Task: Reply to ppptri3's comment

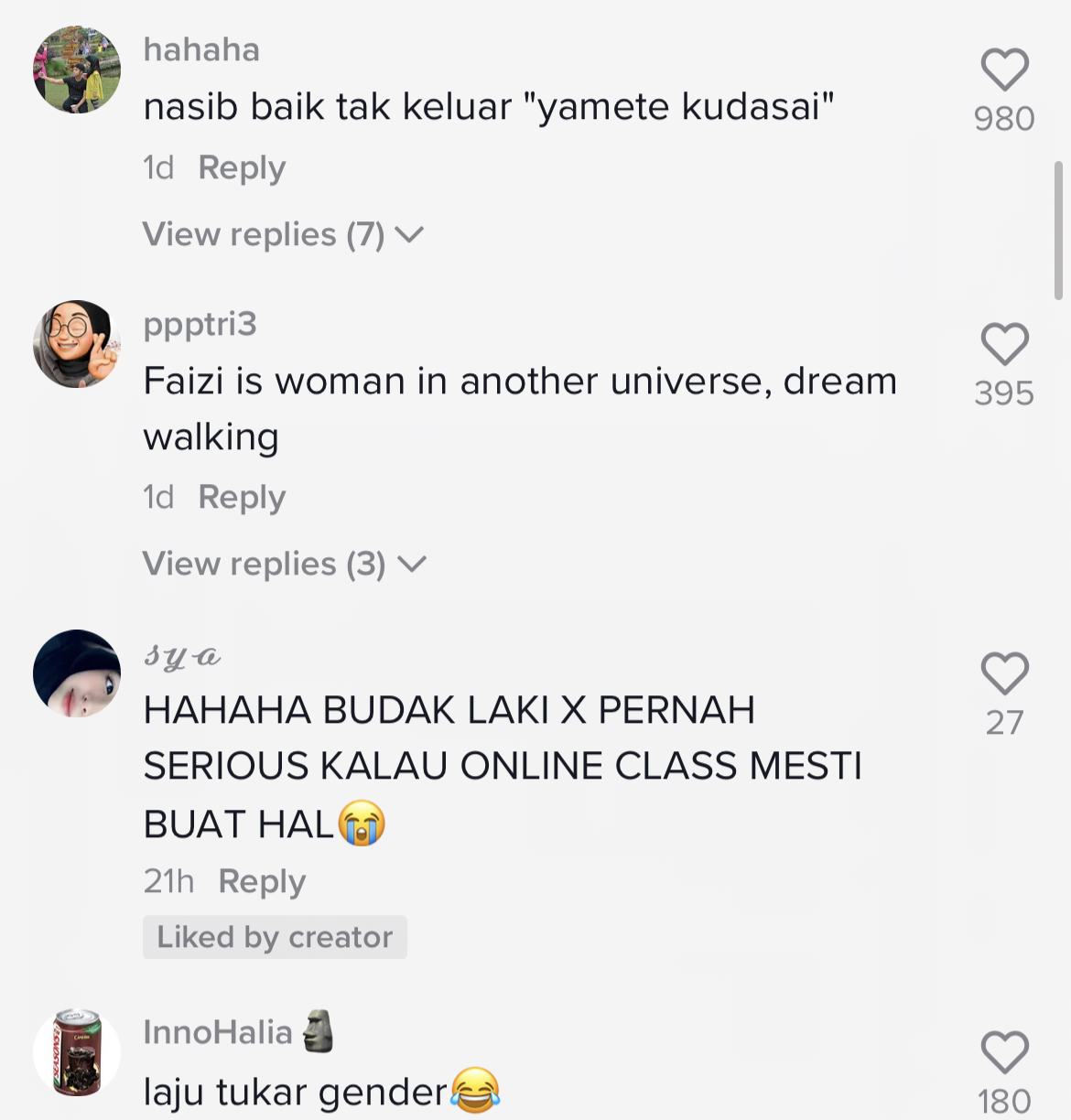Action: click(x=242, y=498)
